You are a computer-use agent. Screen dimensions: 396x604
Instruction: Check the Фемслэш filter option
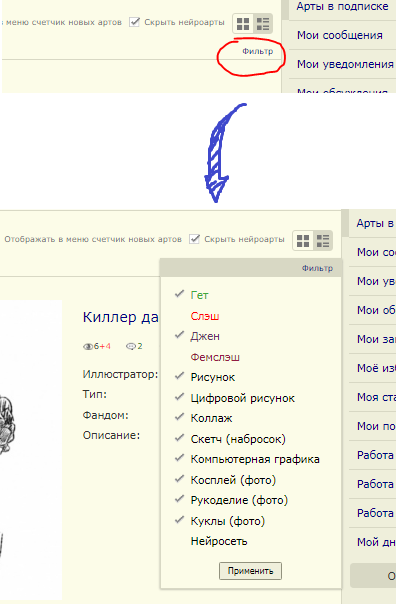tap(215, 357)
